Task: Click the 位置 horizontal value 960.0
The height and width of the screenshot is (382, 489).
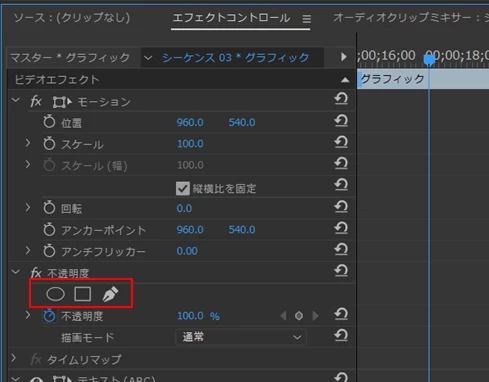Action: pyautogui.click(x=190, y=122)
